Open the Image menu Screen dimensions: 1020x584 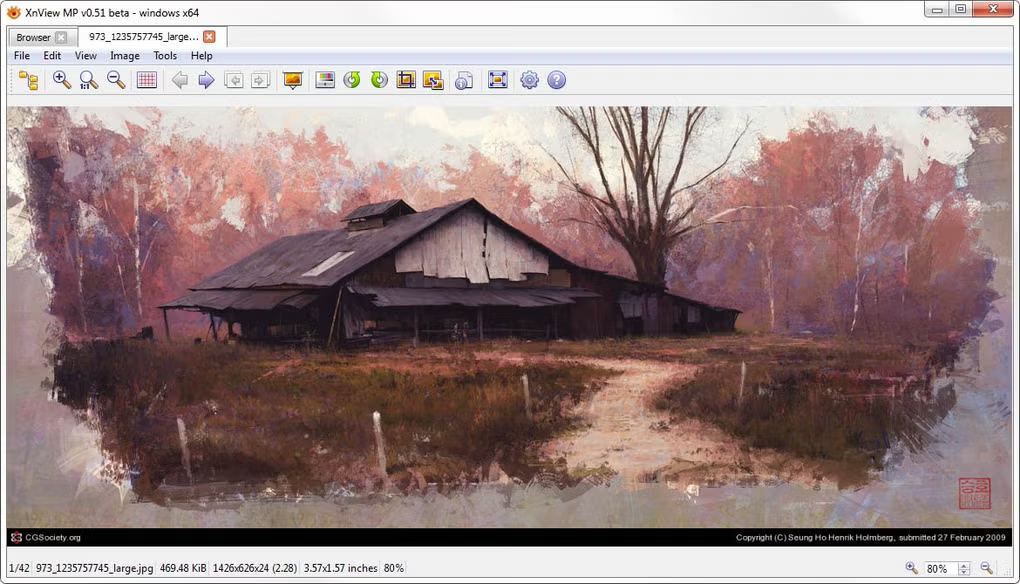click(125, 56)
